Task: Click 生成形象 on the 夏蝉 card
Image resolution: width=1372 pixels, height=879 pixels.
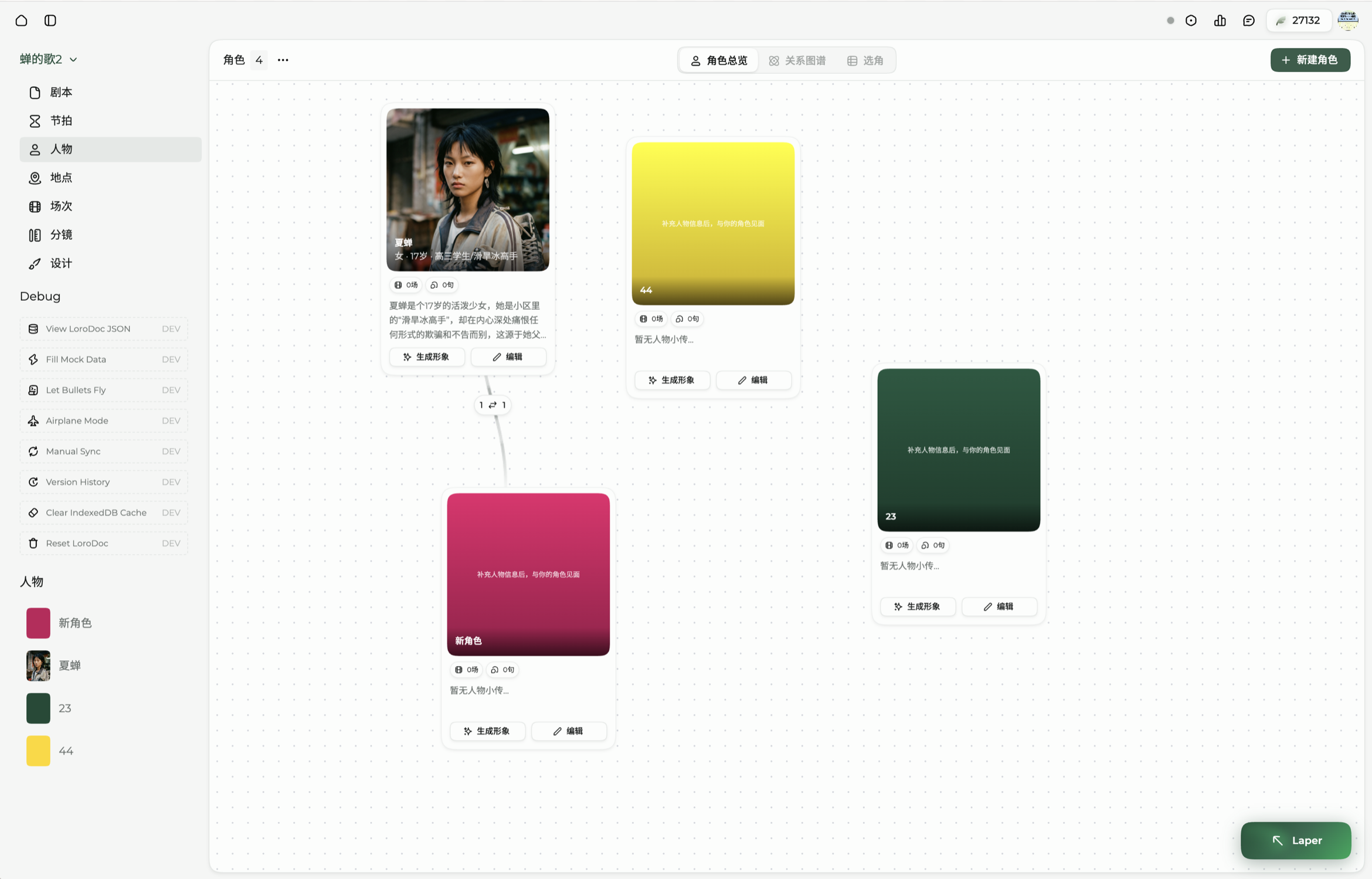Action: tap(426, 357)
